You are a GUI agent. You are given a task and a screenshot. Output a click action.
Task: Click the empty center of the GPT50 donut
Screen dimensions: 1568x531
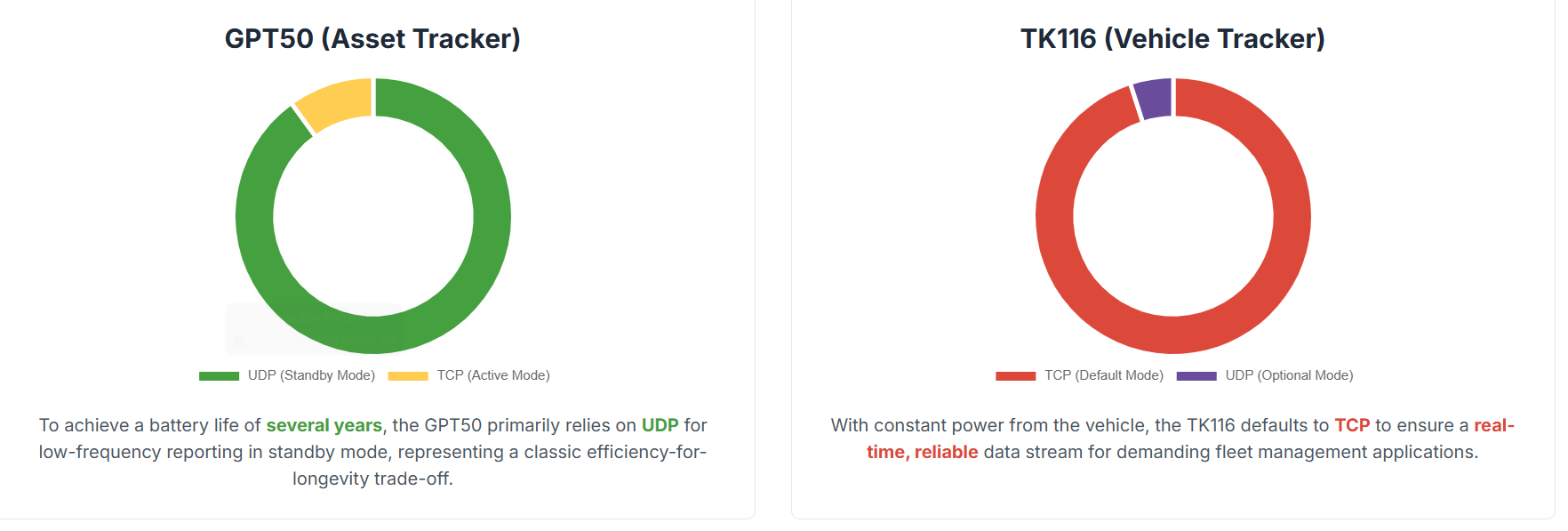[373, 216]
